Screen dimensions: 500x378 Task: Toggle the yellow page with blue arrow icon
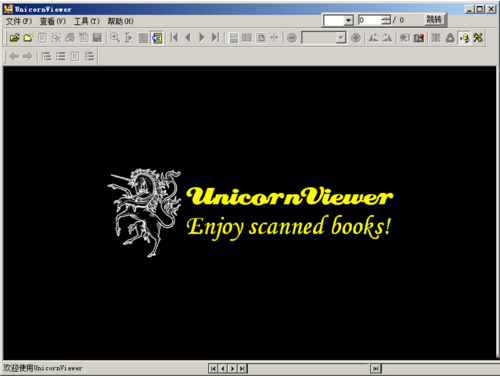pos(157,38)
